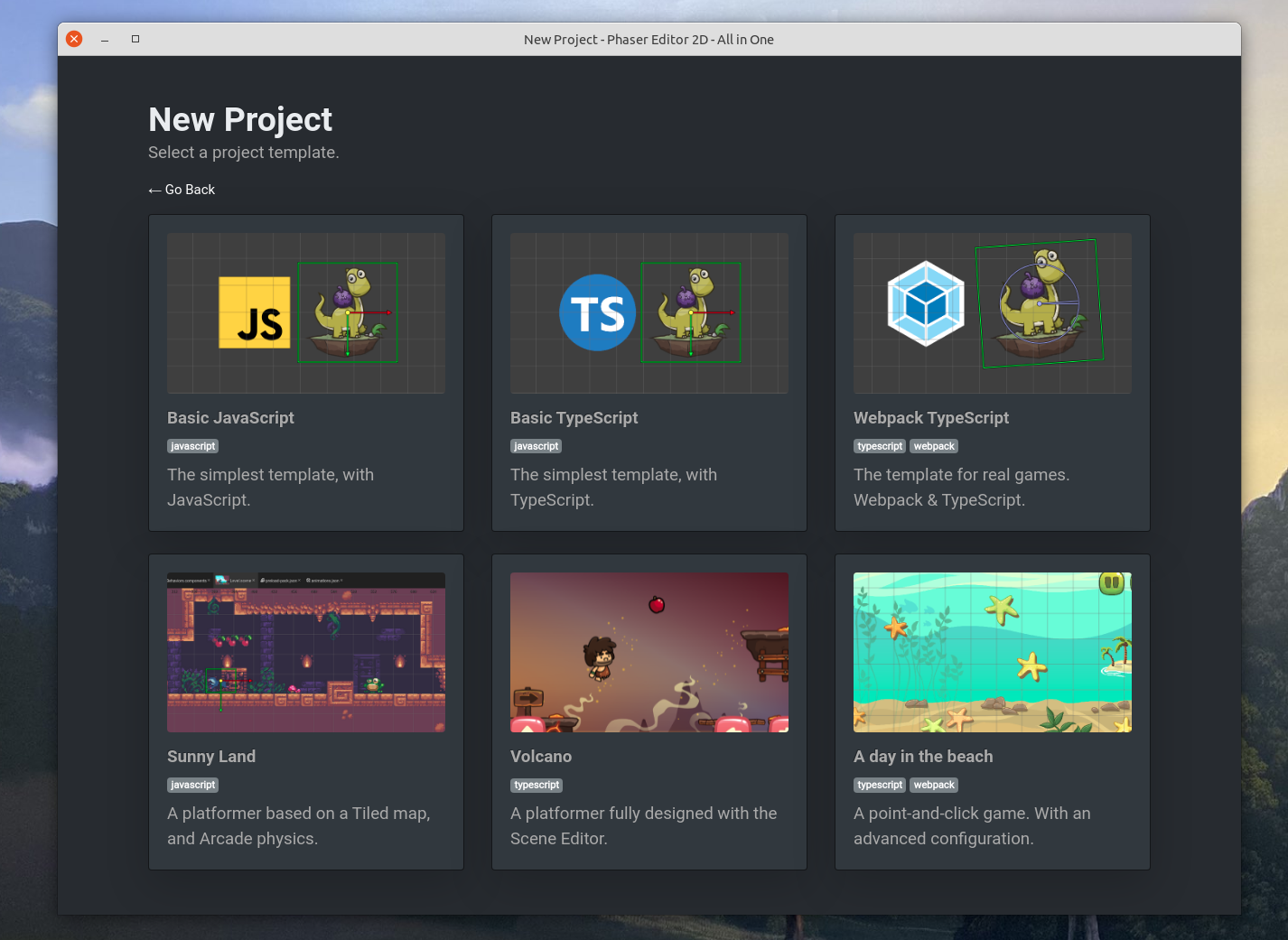The width and height of the screenshot is (1288, 940).
Task: Click the javascript tag under Basic JavaScript
Action: point(193,446)
